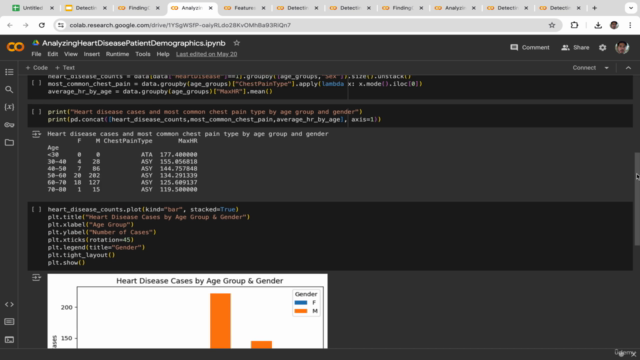Image resolution: width=640 pixels, height=360 pixels.
Task: Open the user account avatar in Colab
Action: point(622,47)
